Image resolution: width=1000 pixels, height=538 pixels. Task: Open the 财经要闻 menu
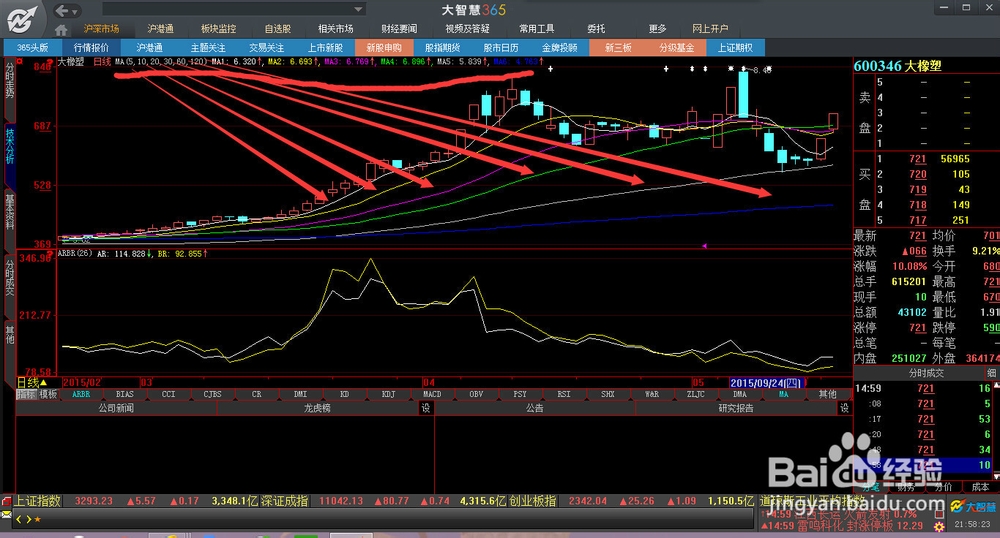399,29
